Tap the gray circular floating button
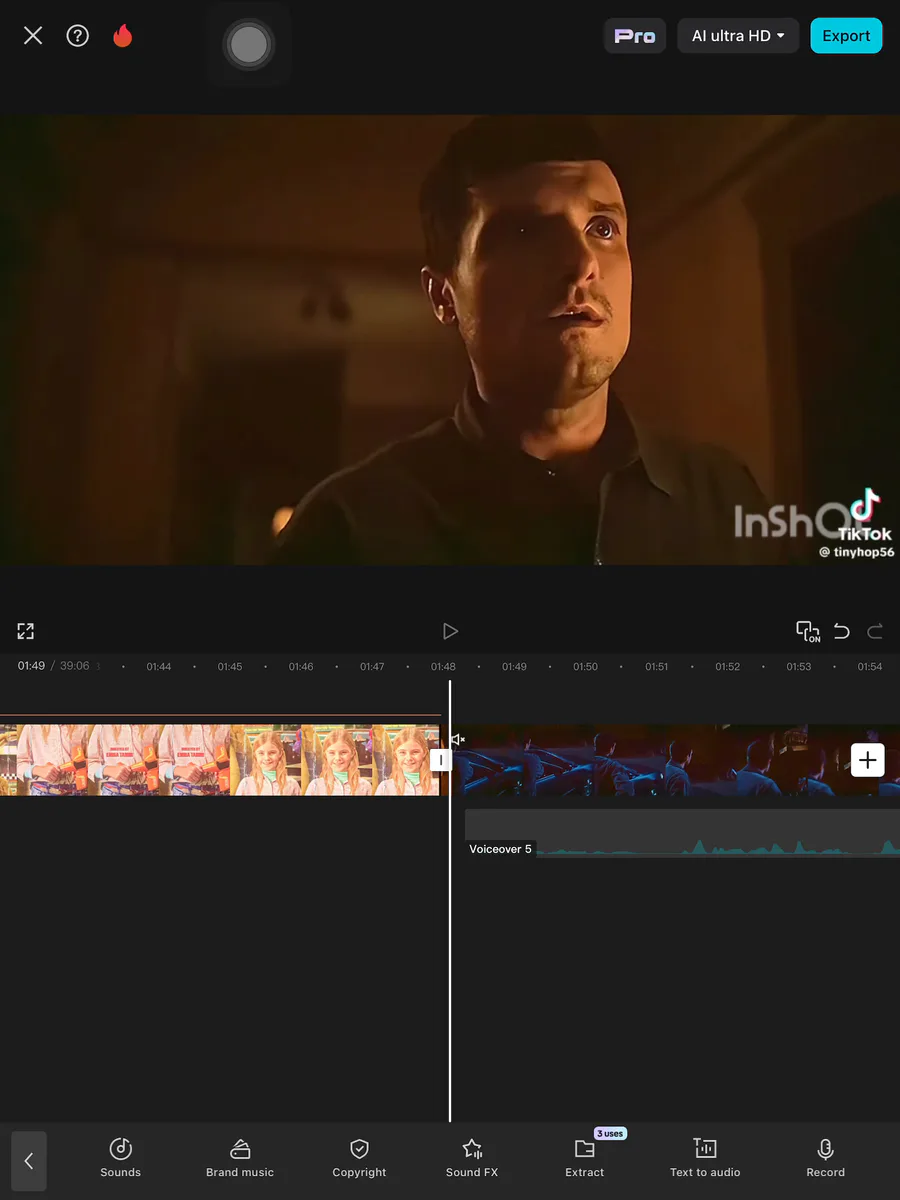 (248, 44)
